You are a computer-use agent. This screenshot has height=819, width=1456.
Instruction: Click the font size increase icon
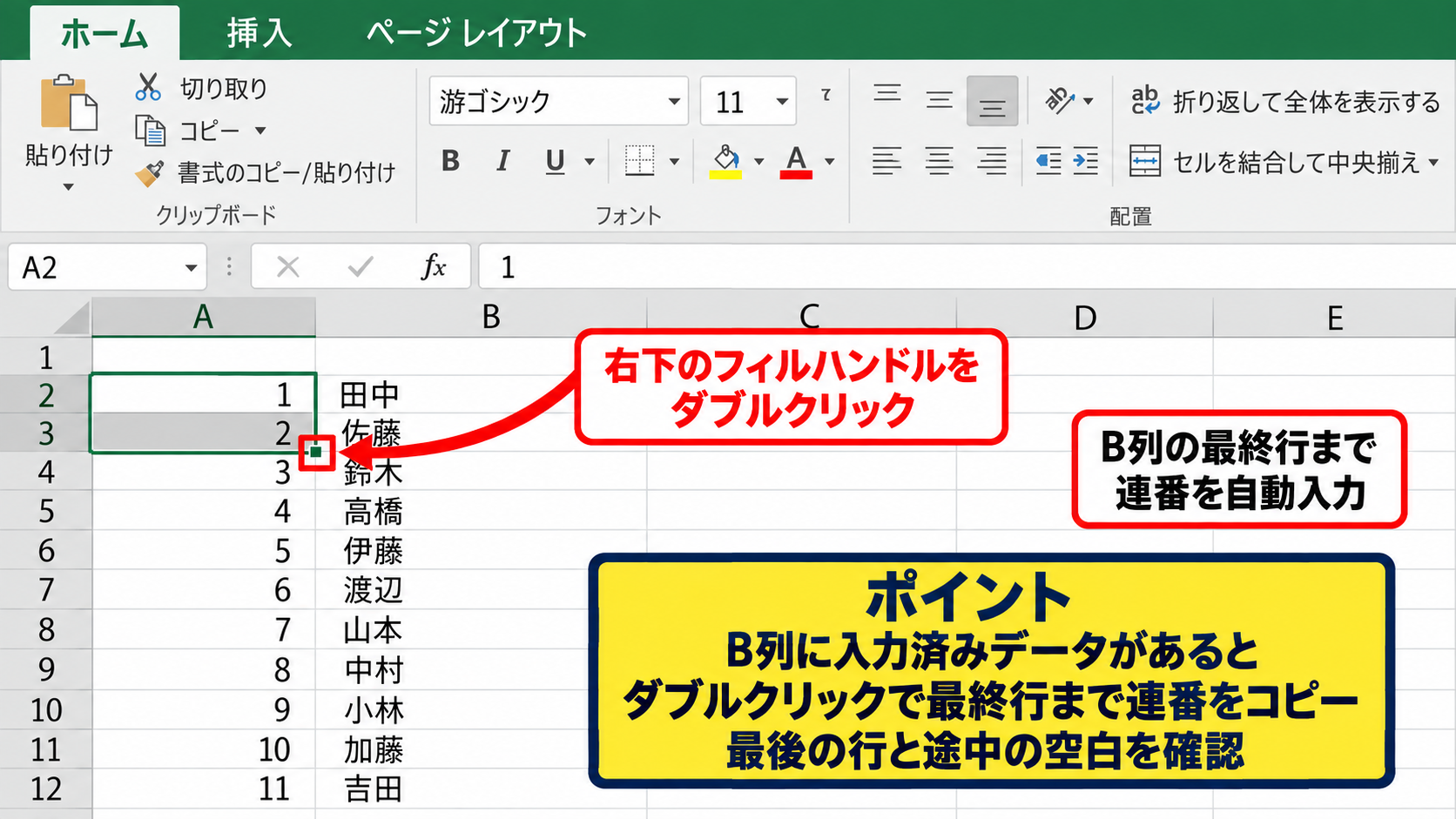pos(826,95)
